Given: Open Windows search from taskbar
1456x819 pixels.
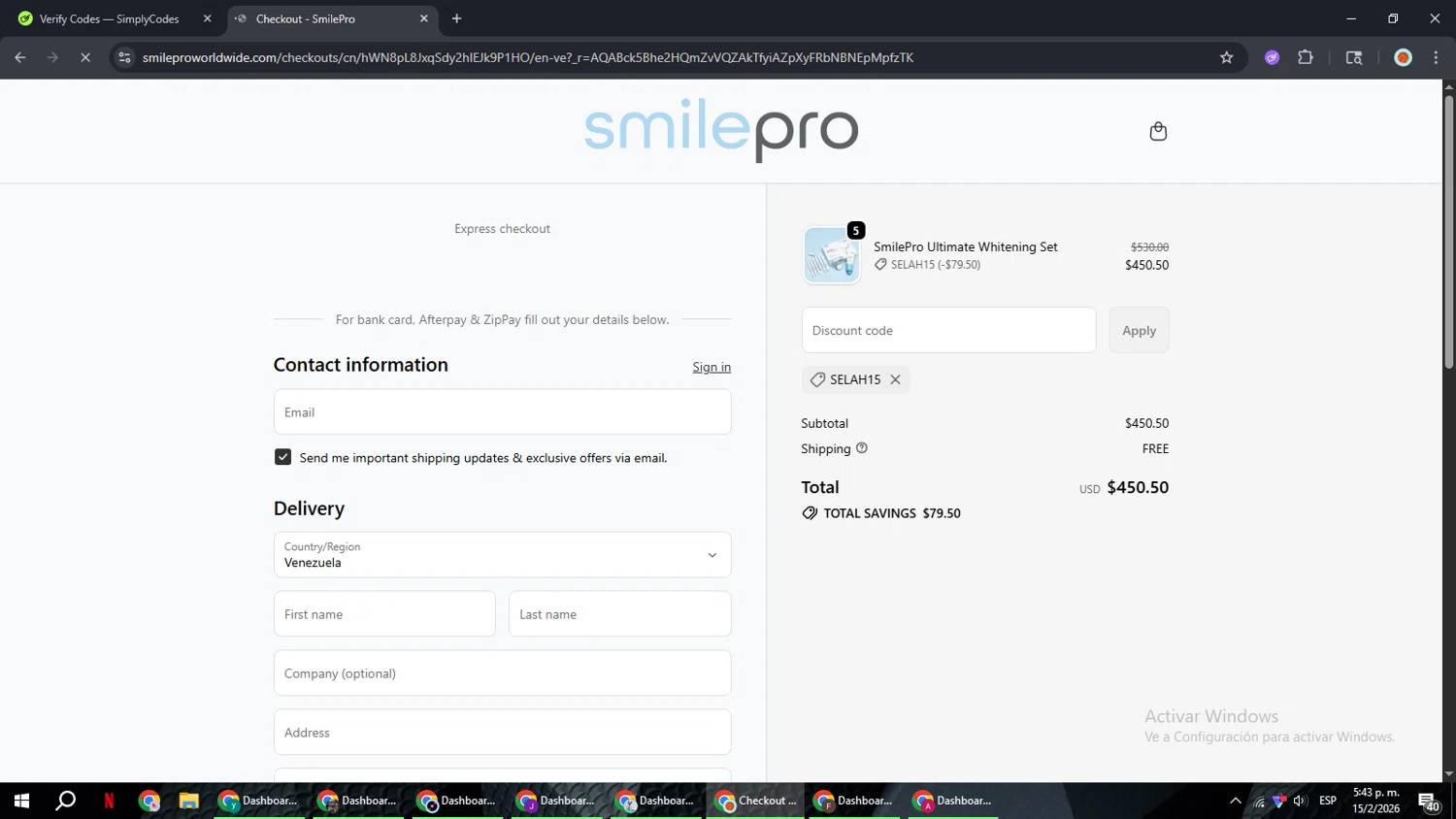Looking at the screenshot, I should 65,801.
